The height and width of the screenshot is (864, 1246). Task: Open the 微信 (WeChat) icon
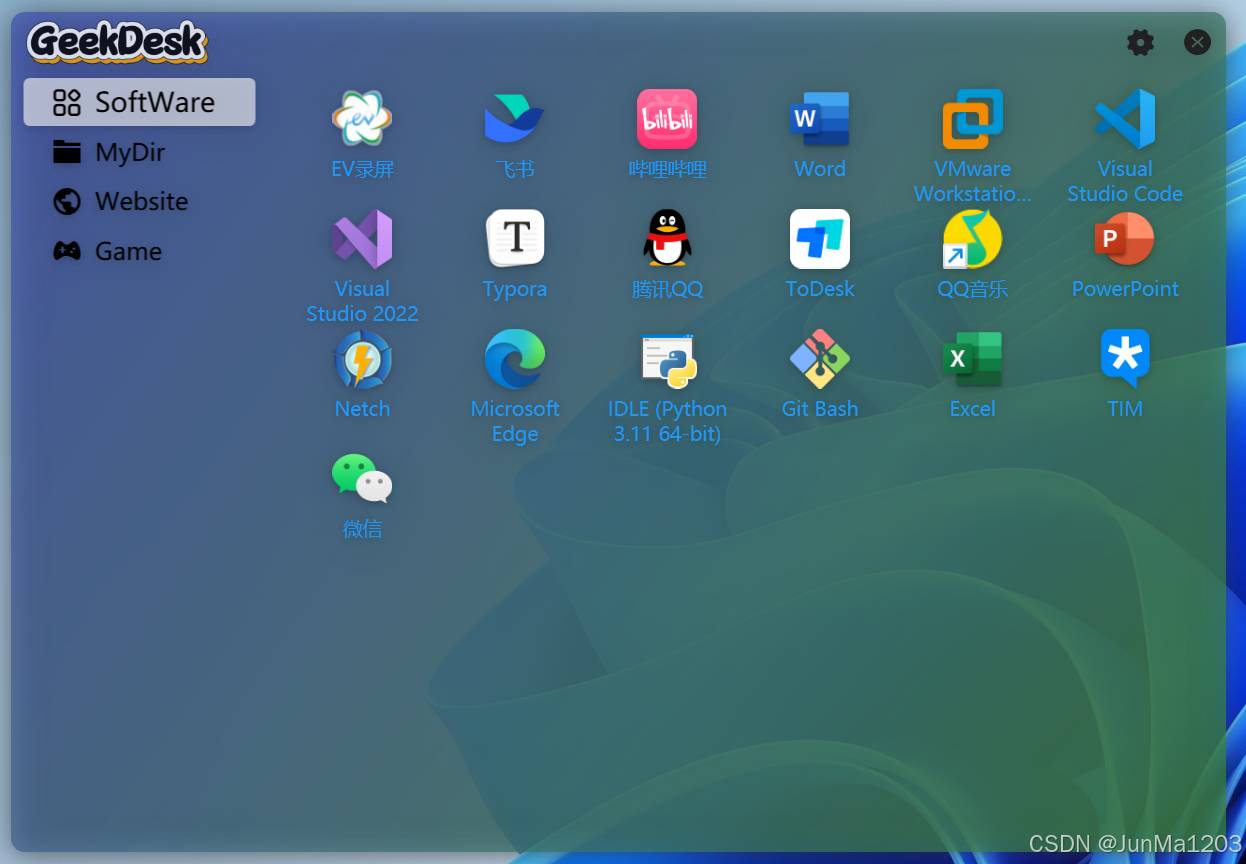(362, 479)
